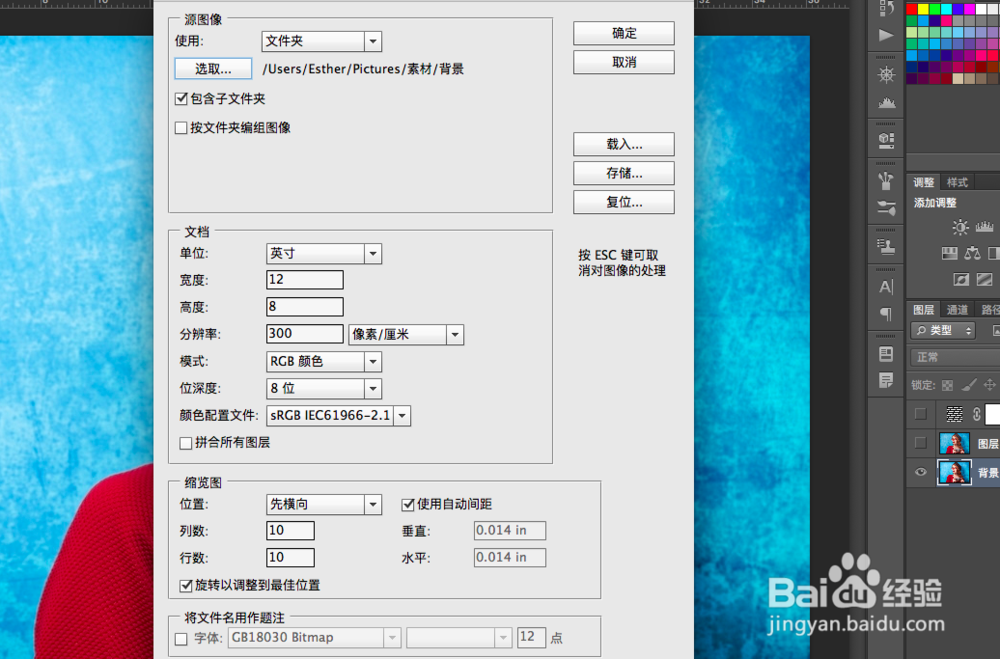
Task: Add a Posterize adjustment
Action: point(985,279)
